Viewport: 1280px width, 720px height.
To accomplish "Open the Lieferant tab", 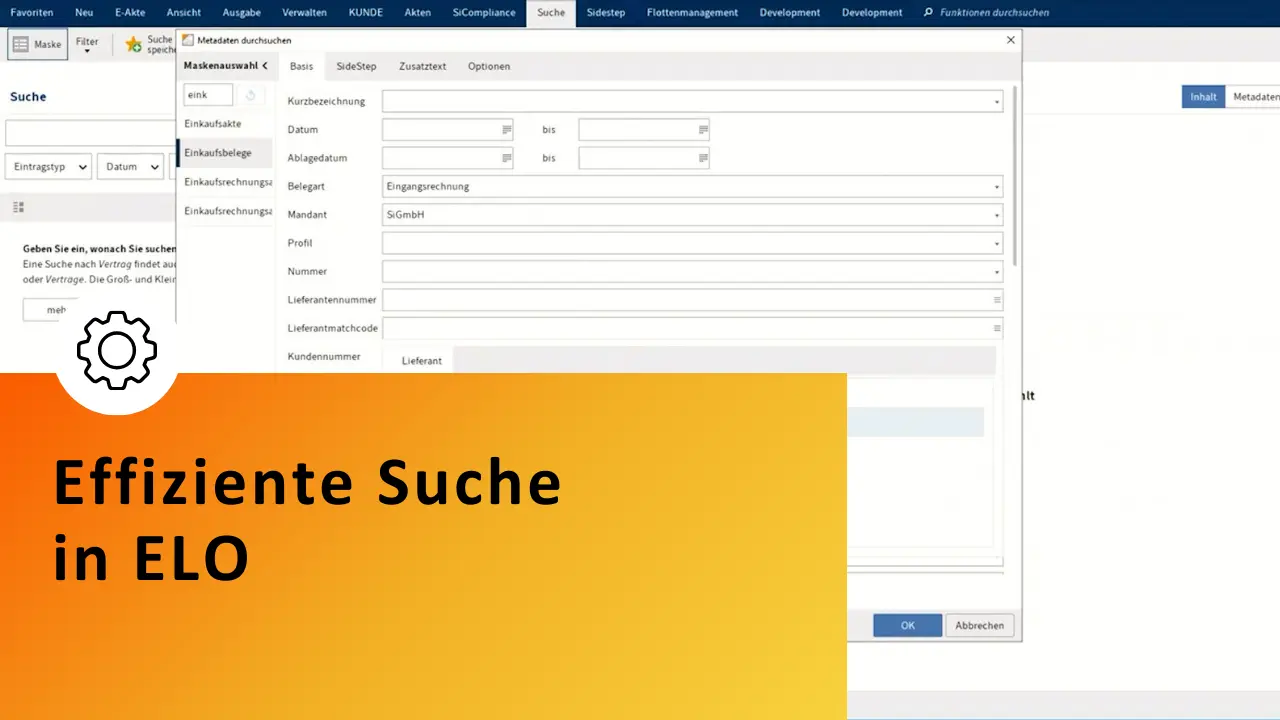I will [422, 361].
